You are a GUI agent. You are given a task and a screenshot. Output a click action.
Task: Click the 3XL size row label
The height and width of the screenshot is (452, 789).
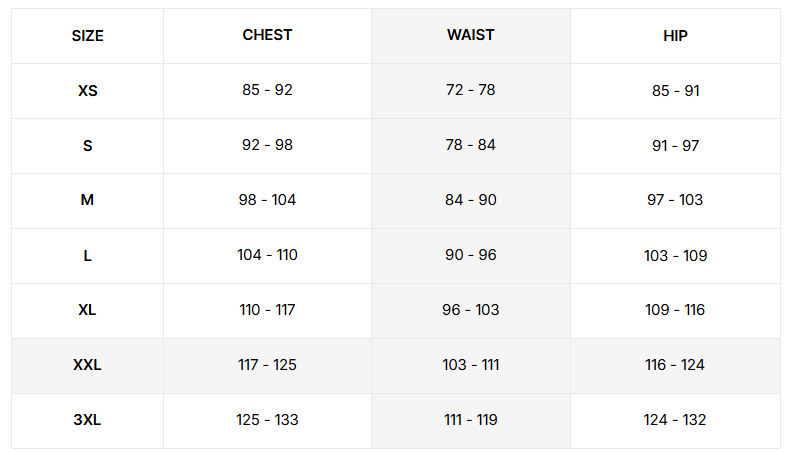[x=88, y=419]
